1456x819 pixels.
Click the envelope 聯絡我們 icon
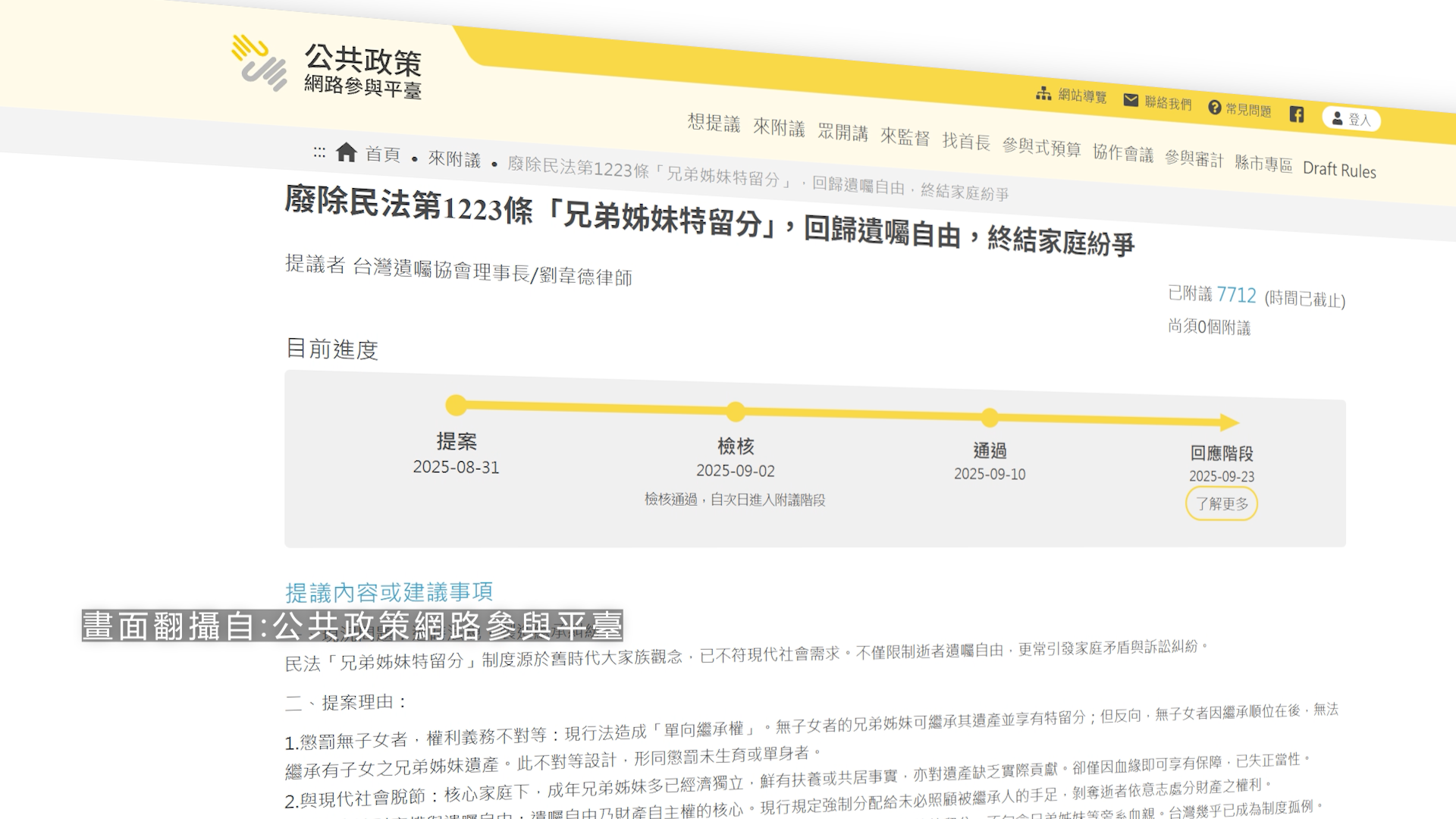click(x=1131, y=100)
